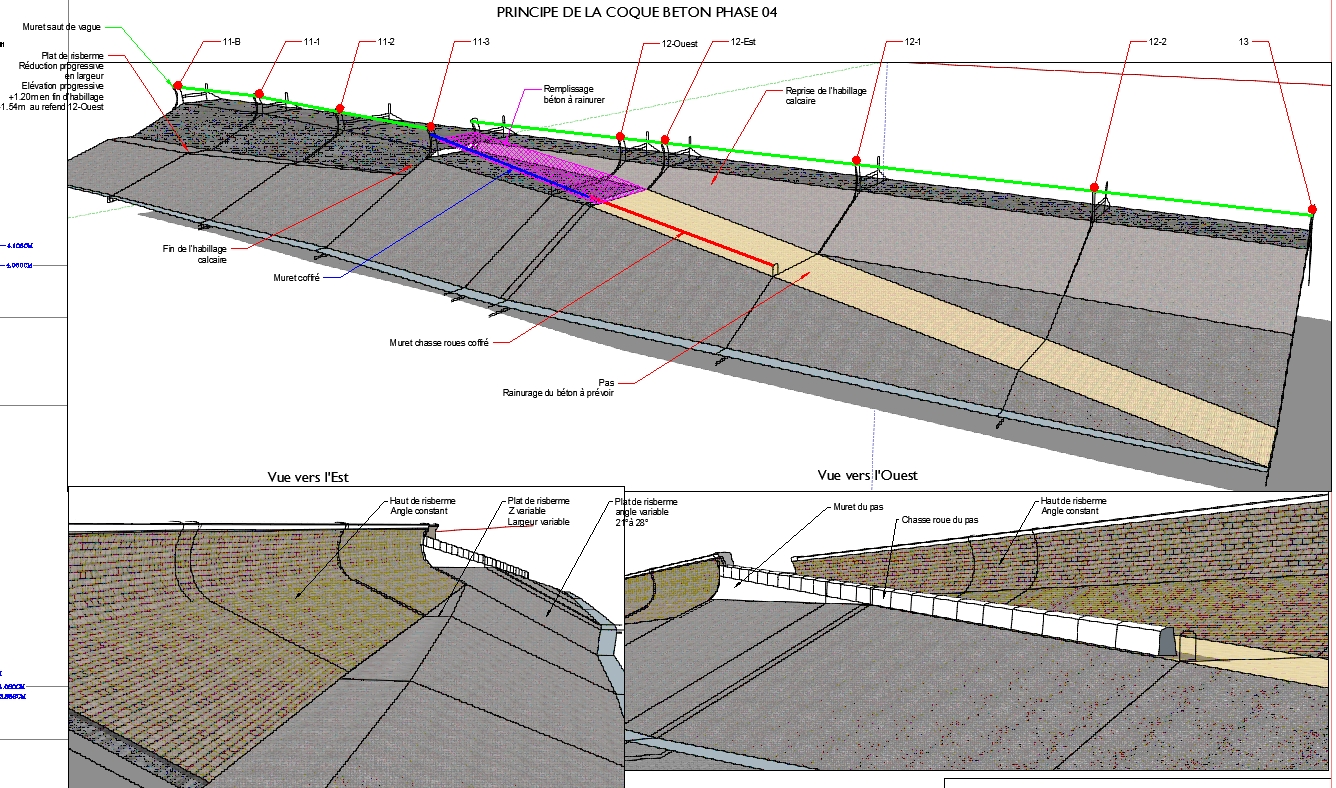
Task: Click the 'Muret chasse roues coffré' annotation
Action: coord(439,343)
